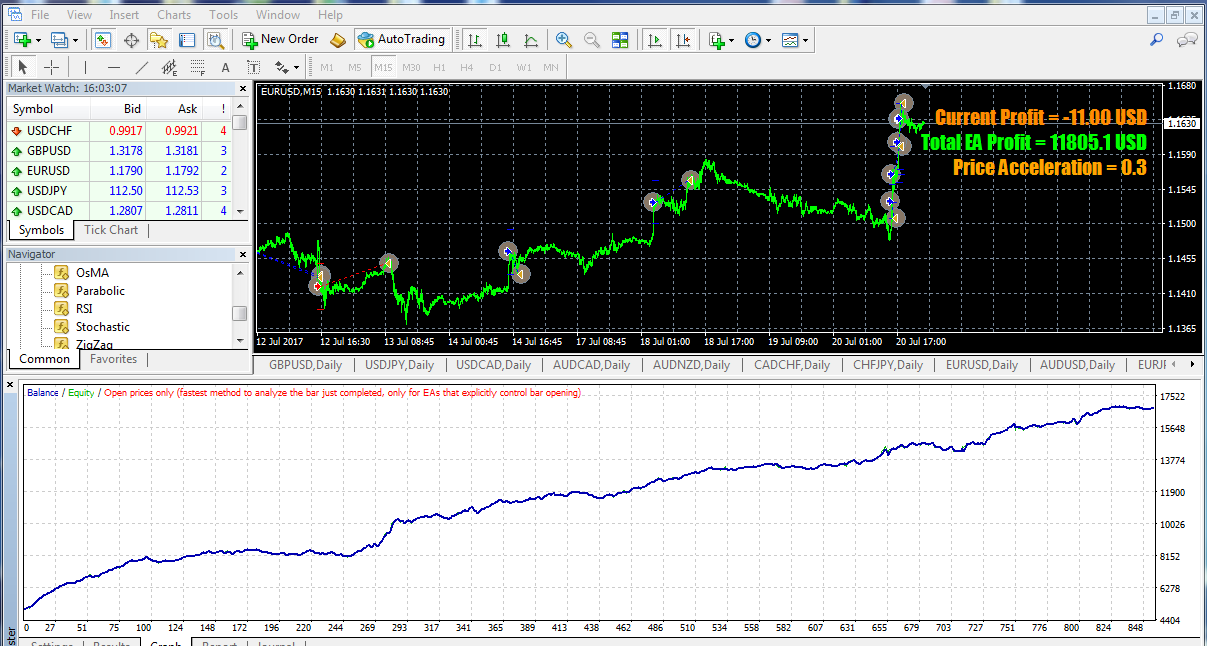Screen dimensions: 1207x646
Task: Switch to the Tick Chart tab
Action: point(111,230)
